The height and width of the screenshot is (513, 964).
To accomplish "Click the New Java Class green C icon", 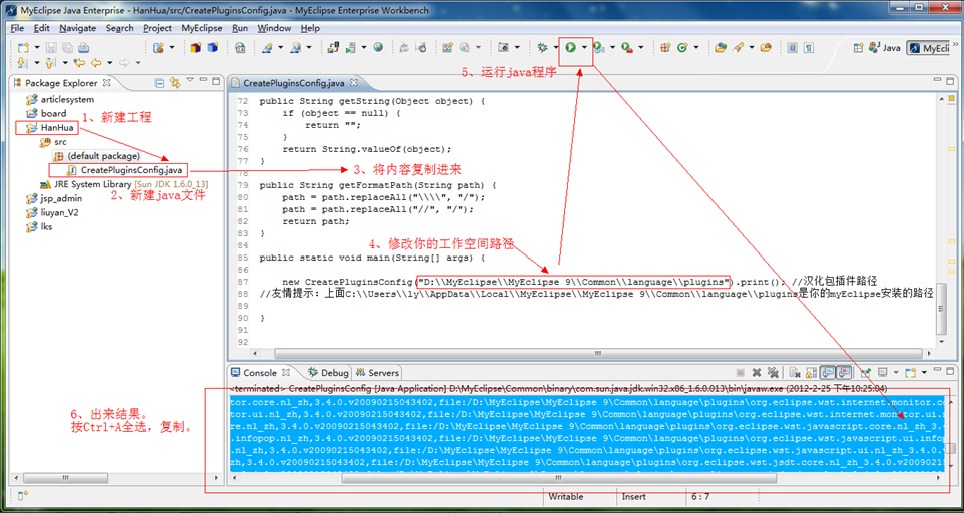I will 682,47.
